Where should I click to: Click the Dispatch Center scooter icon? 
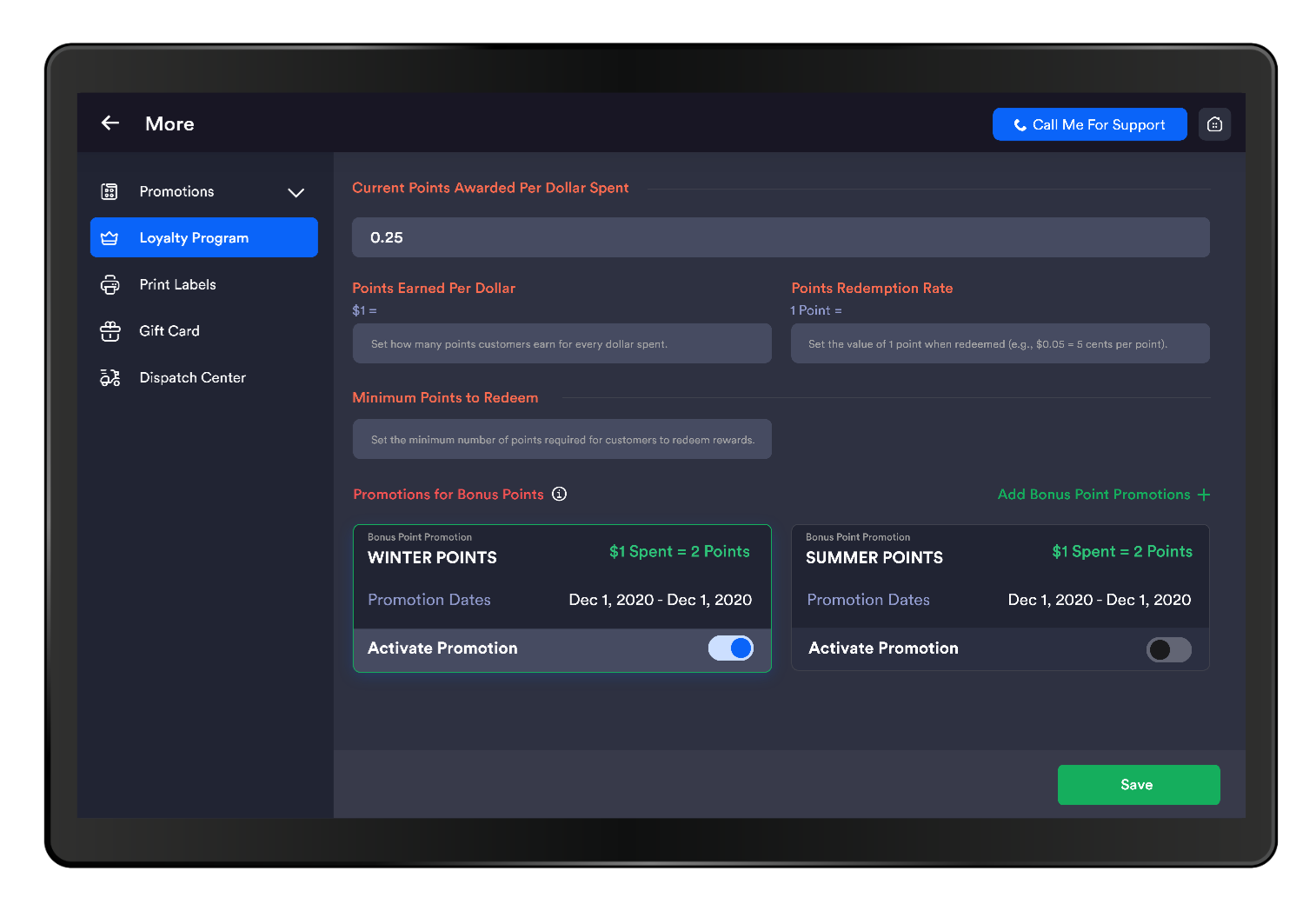(110, 377)
